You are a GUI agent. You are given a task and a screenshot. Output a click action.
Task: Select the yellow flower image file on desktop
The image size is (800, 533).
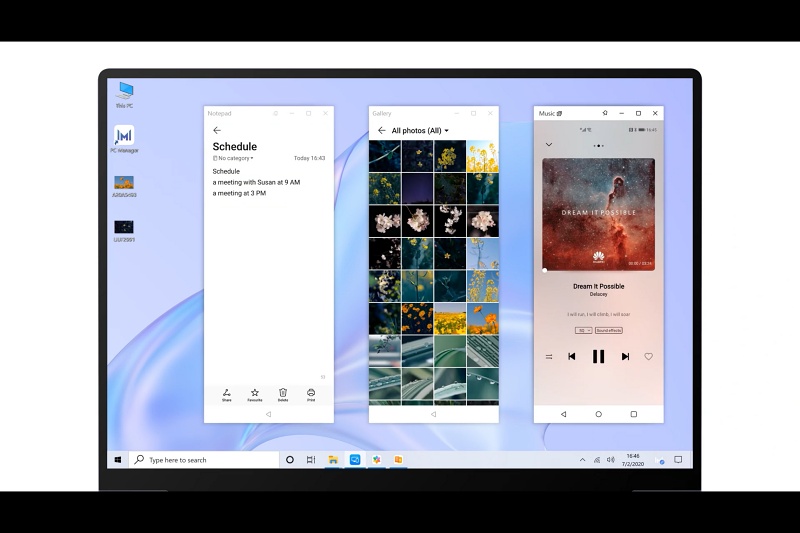tap(124, 187)
